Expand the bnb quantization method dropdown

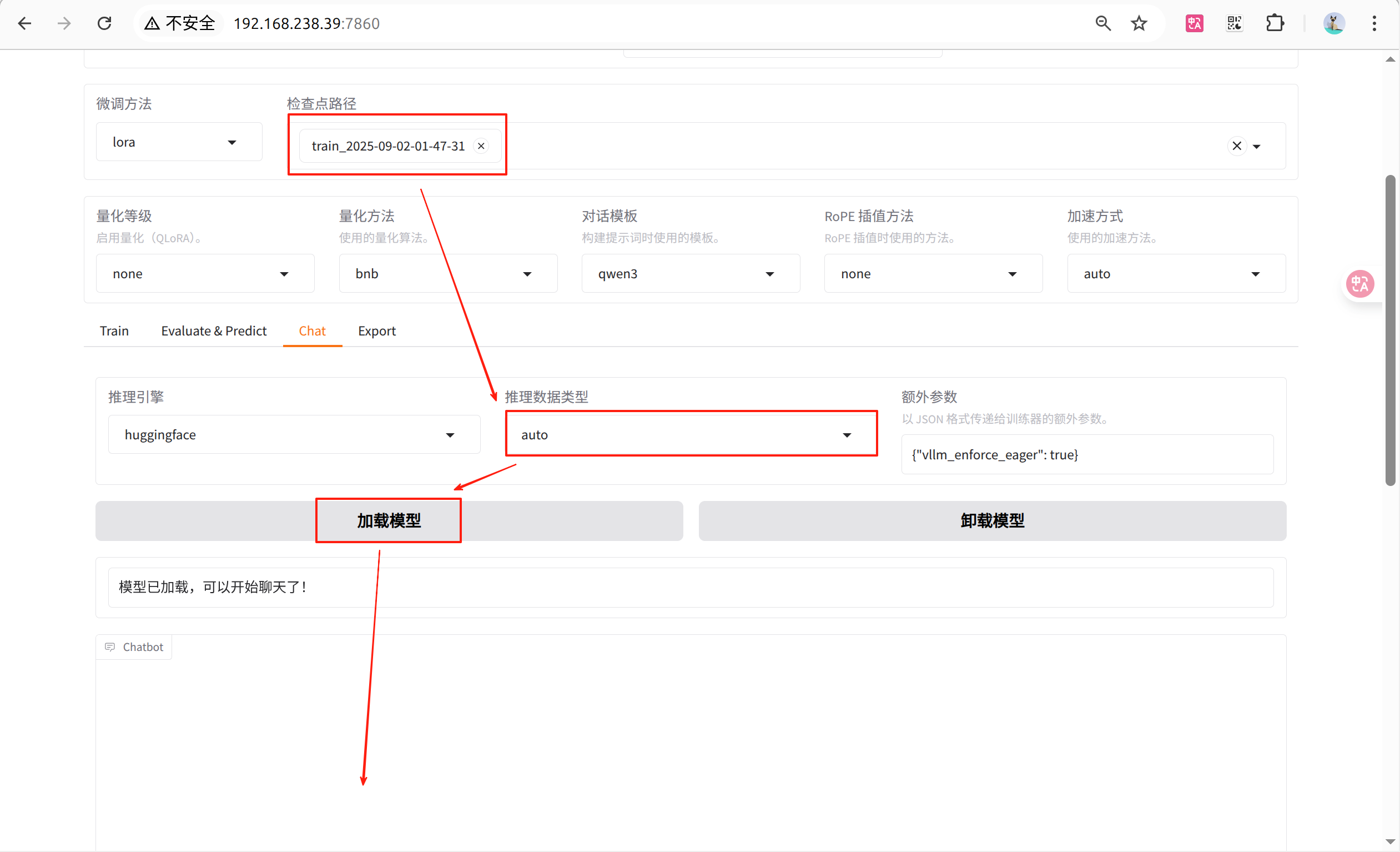448,274
